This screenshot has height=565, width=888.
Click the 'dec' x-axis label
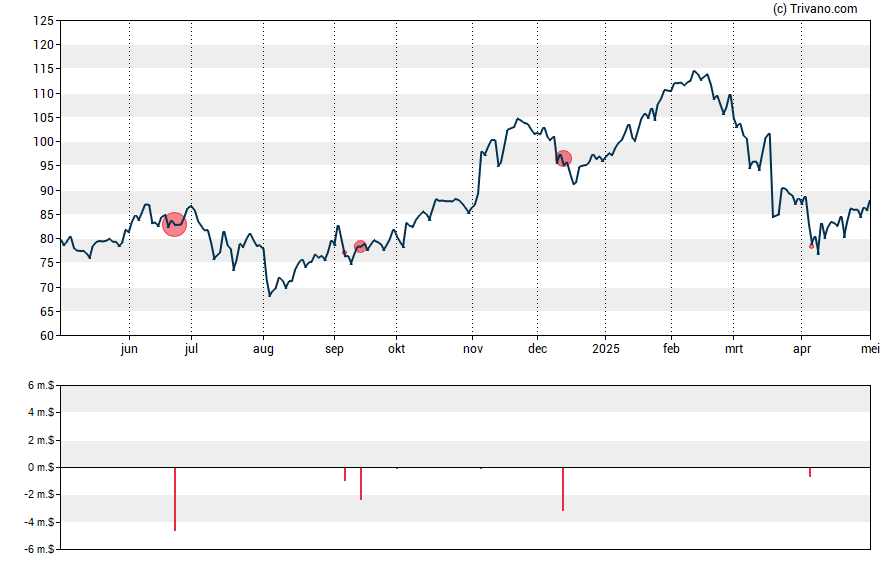[x=537, y=349]
